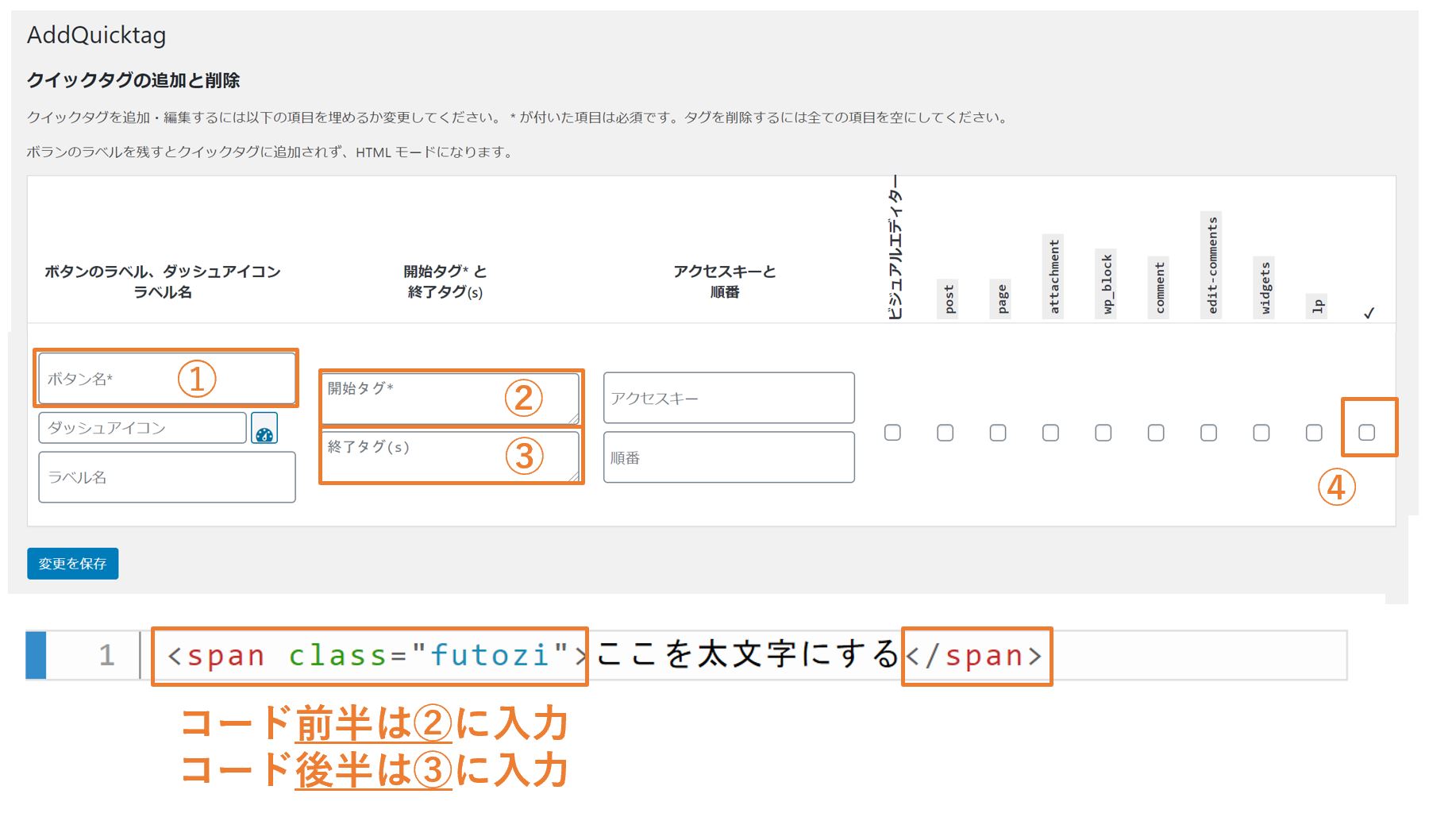1429x840 pixels.
Task: Click the アクセスキー input field
Action: pyautogui.click(x=728, y=398)
